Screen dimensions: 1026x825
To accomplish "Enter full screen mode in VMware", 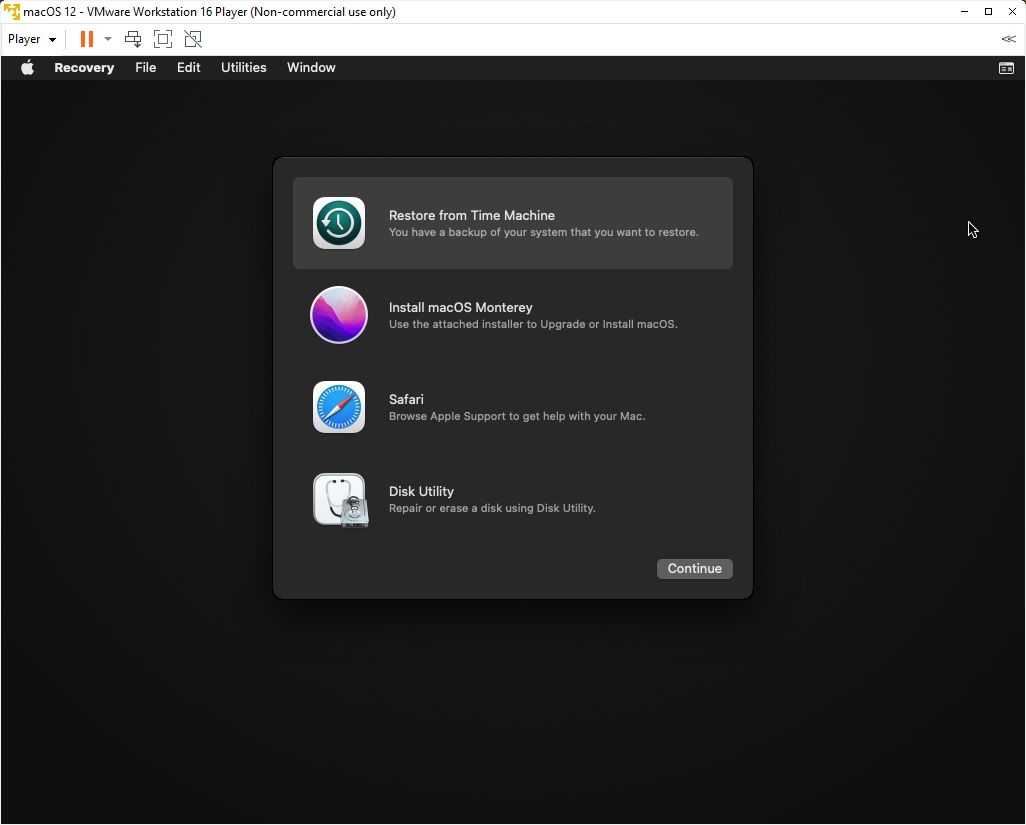I will [163, 39].
